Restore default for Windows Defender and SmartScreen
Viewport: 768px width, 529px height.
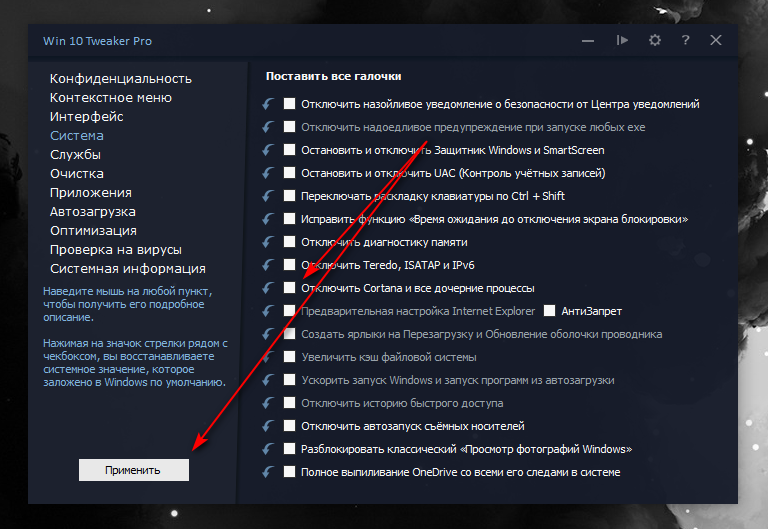click(x=268, y=150)
